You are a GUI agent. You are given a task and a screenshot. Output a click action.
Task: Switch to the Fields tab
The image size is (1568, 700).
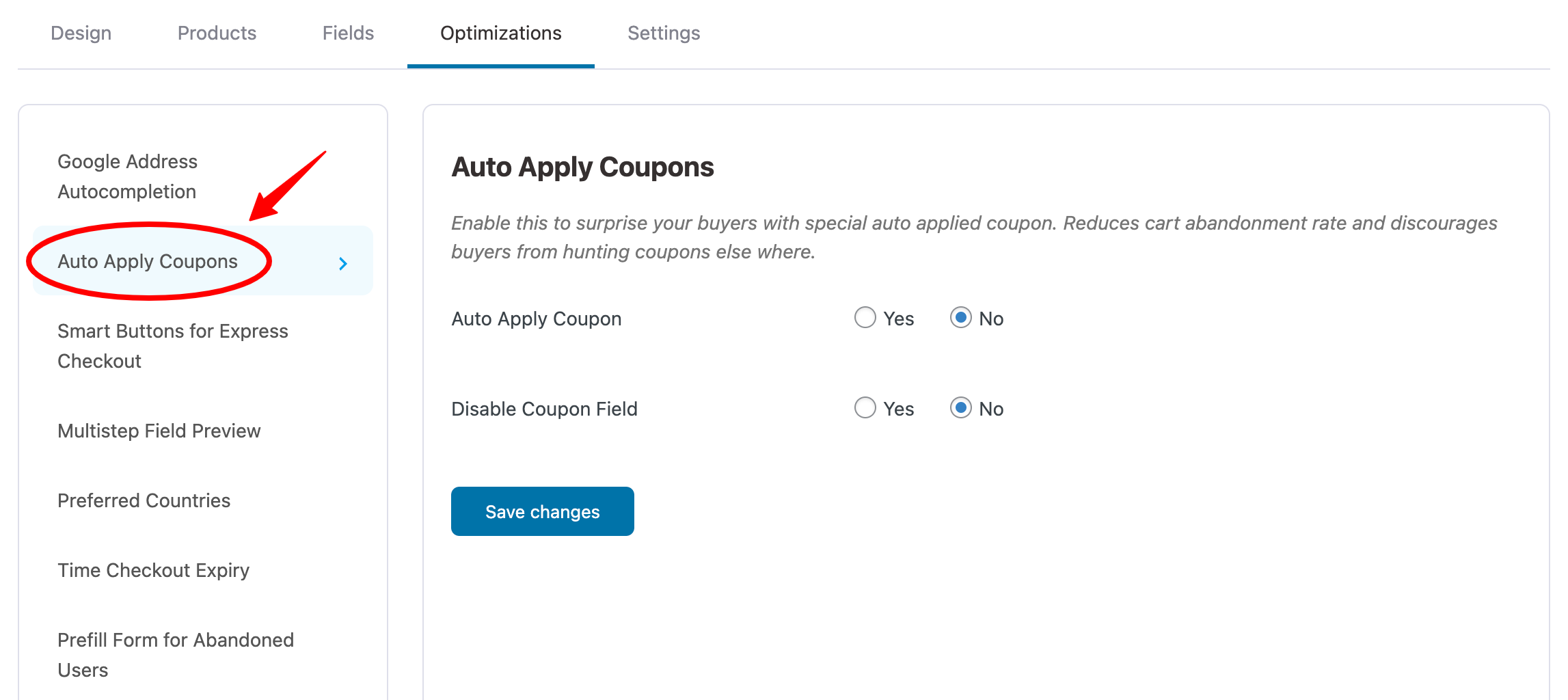pyautogui.click(x=348, y=33)
